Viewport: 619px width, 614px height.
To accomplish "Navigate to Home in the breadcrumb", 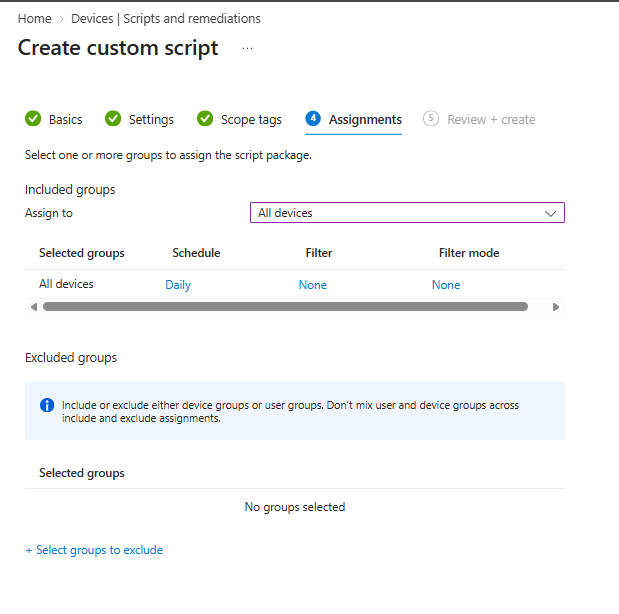I will tap(34, 19).
